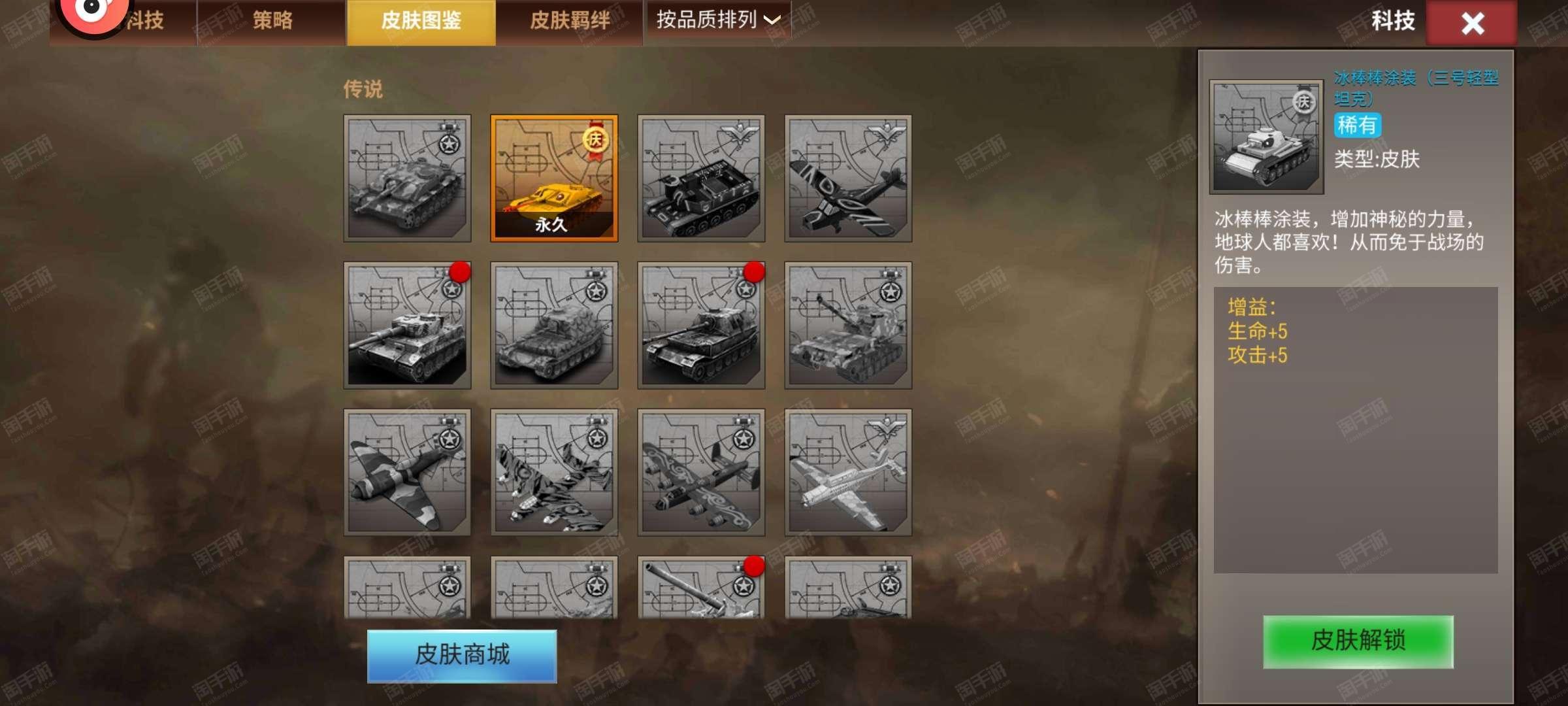Select the artillery barrel skin with red dot
The height and width of the screenshot is (706, 1568).
pos(701,587)
